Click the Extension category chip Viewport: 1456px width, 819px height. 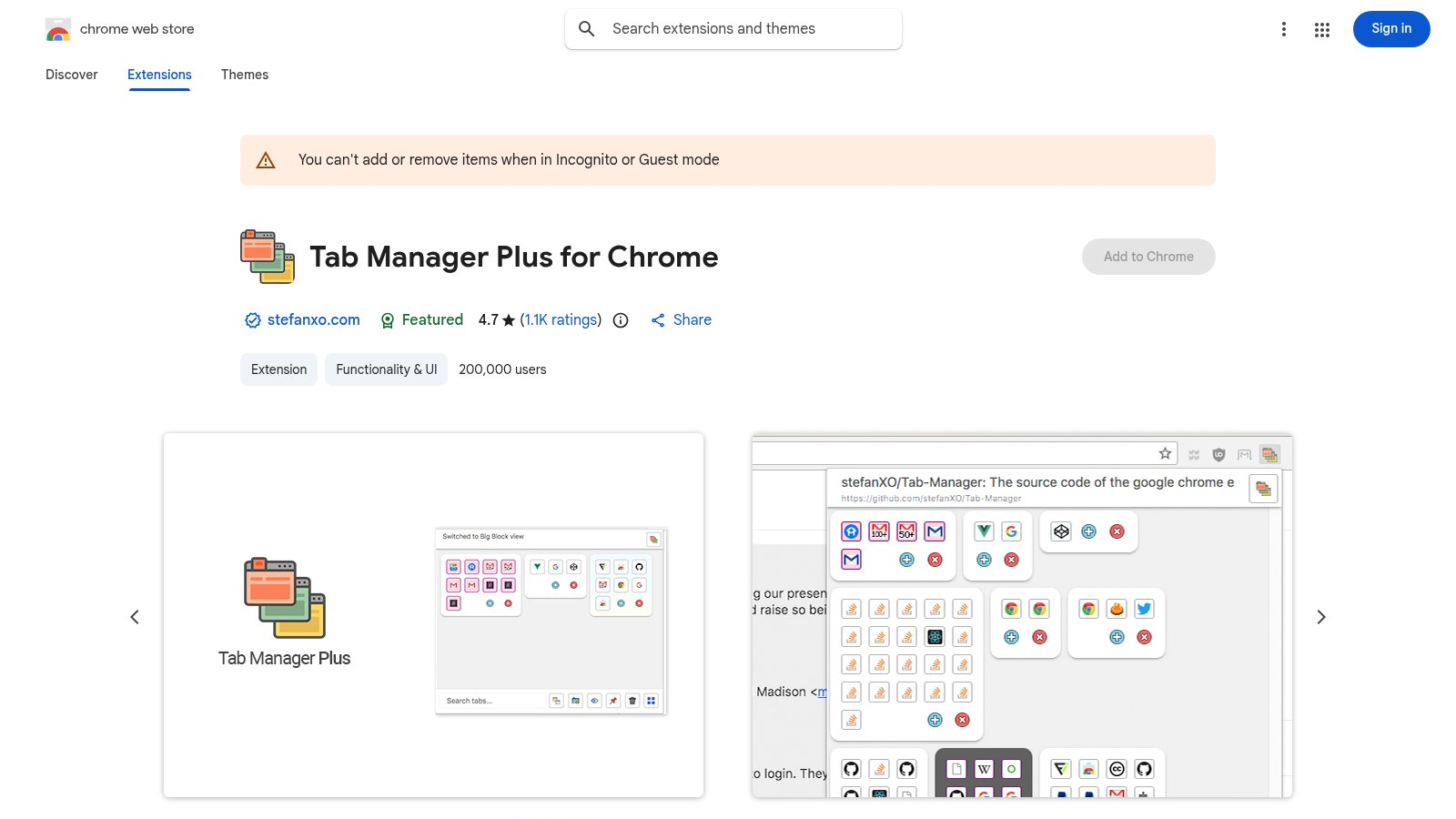pos(278,369)
